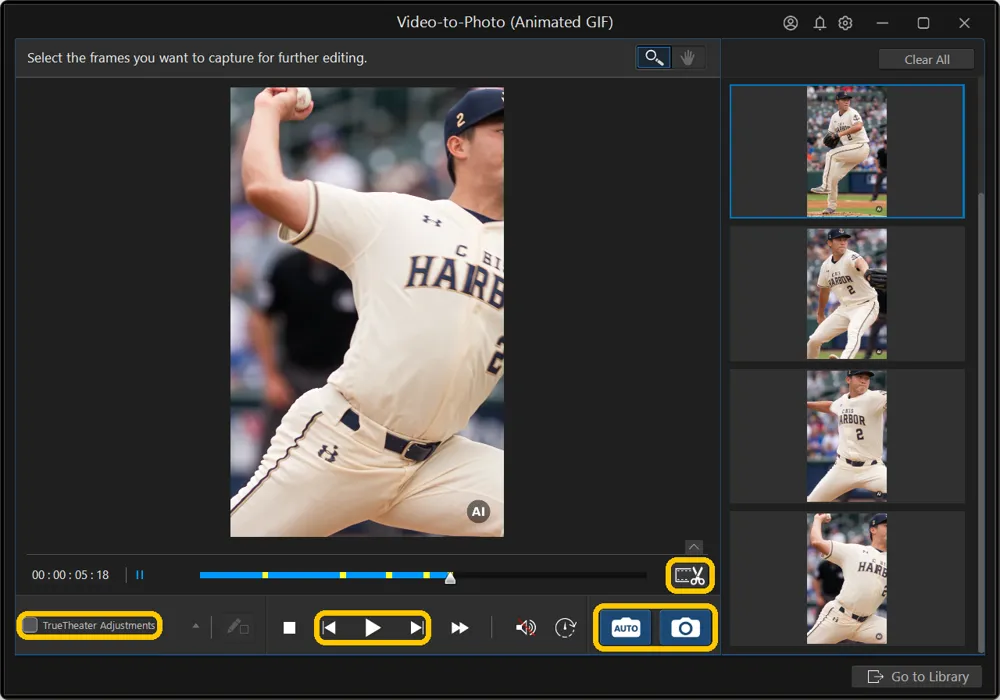1000x700 pixels.
Task: Select the third captured thumbnail
Action: [x=847, y=436]
